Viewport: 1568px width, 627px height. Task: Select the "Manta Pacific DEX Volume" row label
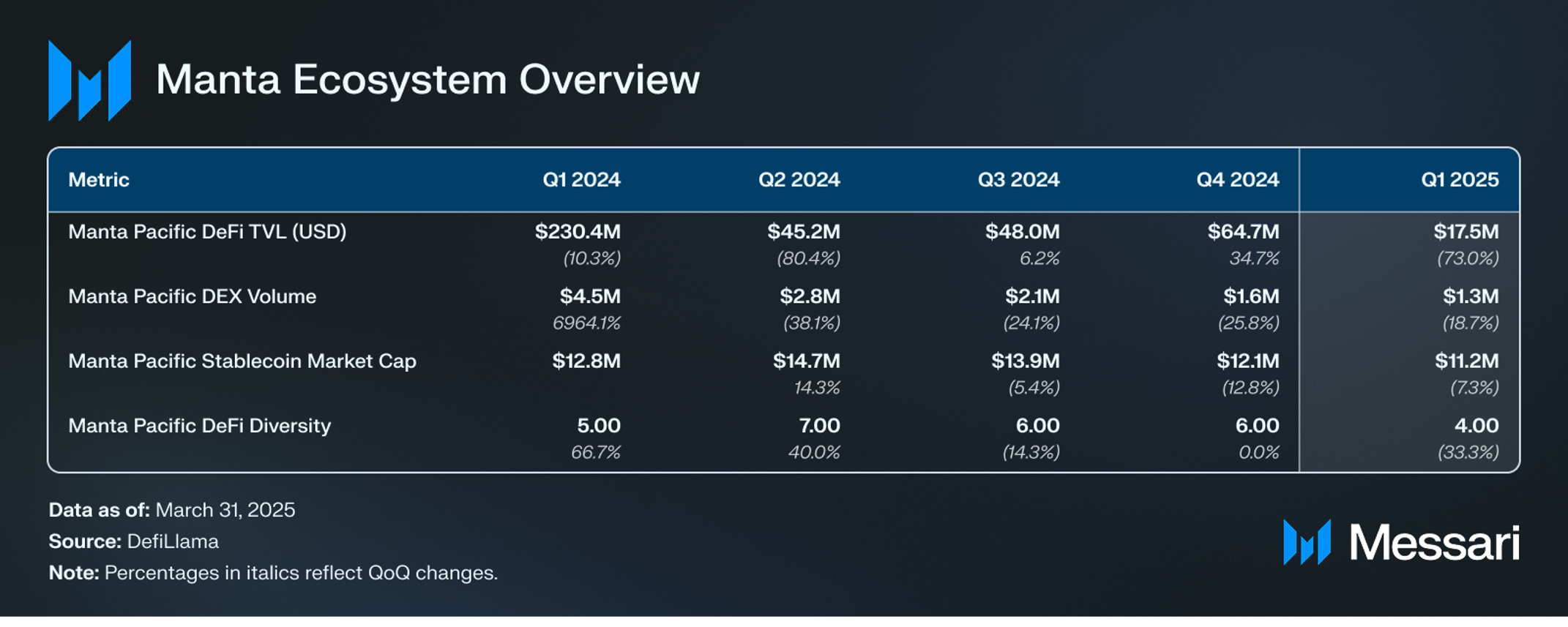coord(192,296)
